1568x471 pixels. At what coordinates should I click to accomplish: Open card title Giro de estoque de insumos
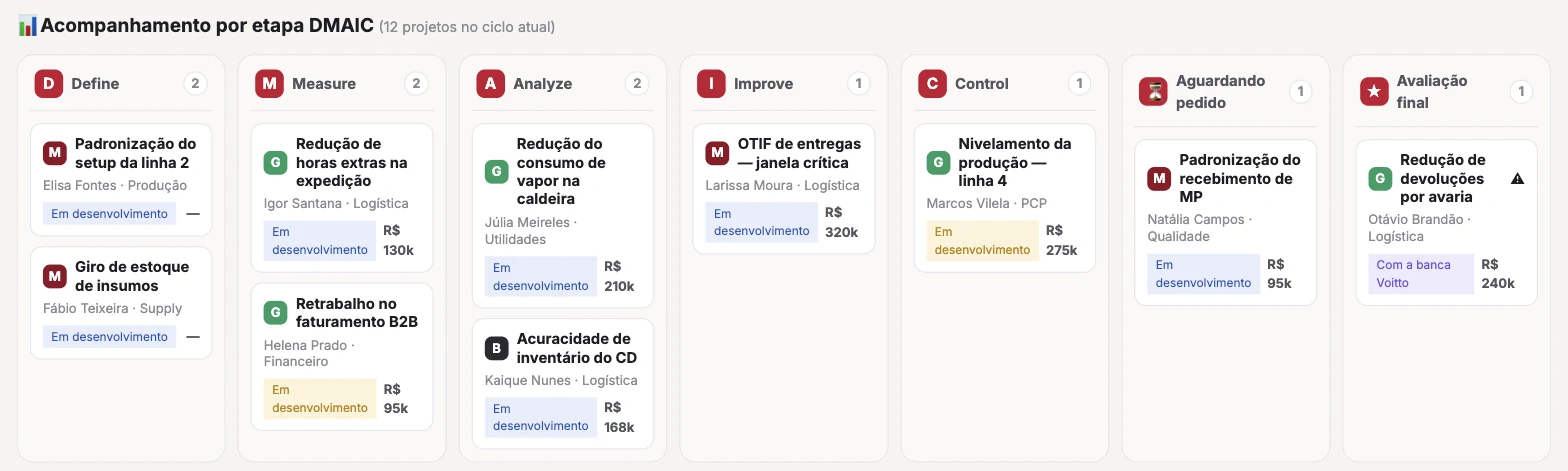pos(132,276)
